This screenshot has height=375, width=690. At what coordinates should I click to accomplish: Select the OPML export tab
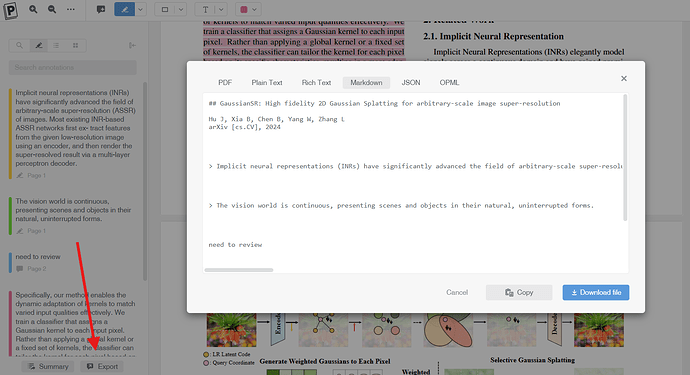449,82
